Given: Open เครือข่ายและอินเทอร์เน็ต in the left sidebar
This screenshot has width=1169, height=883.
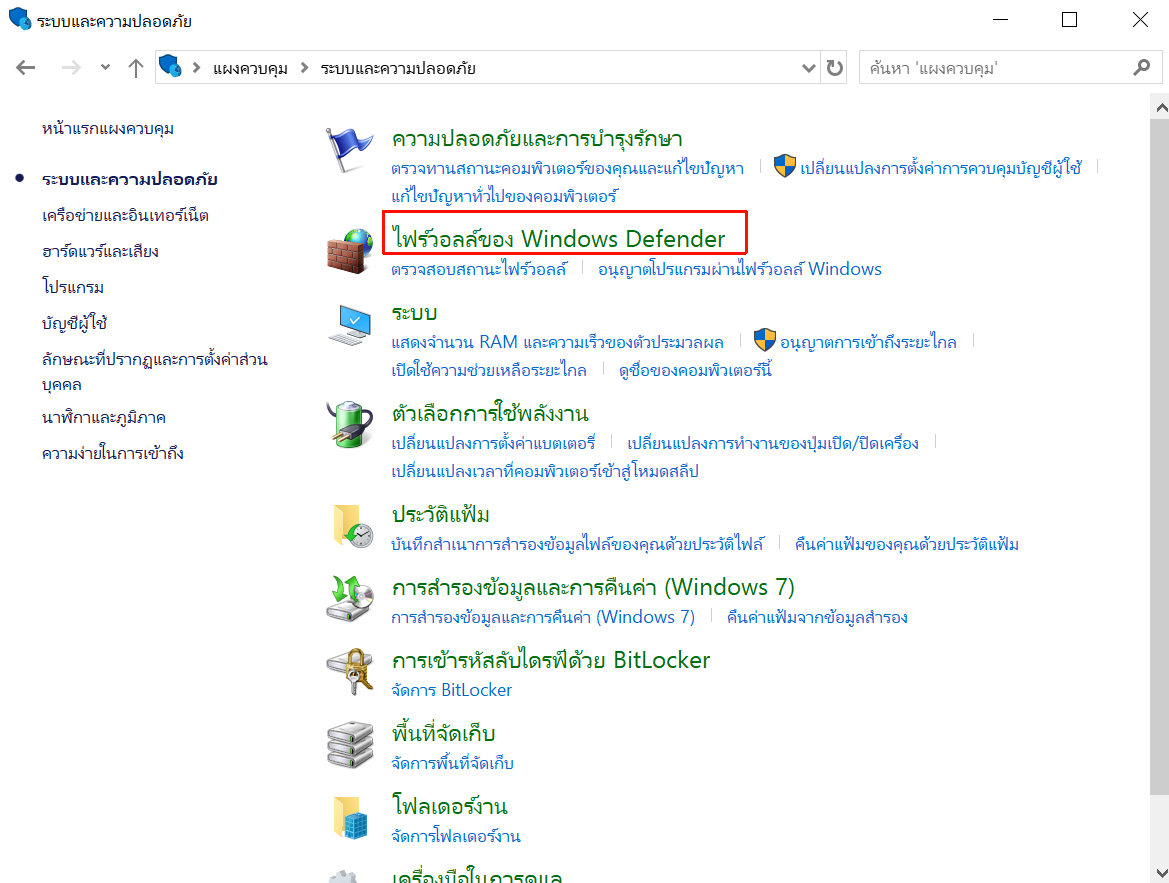Looking at the screenshot, I should tap(125, 215).
